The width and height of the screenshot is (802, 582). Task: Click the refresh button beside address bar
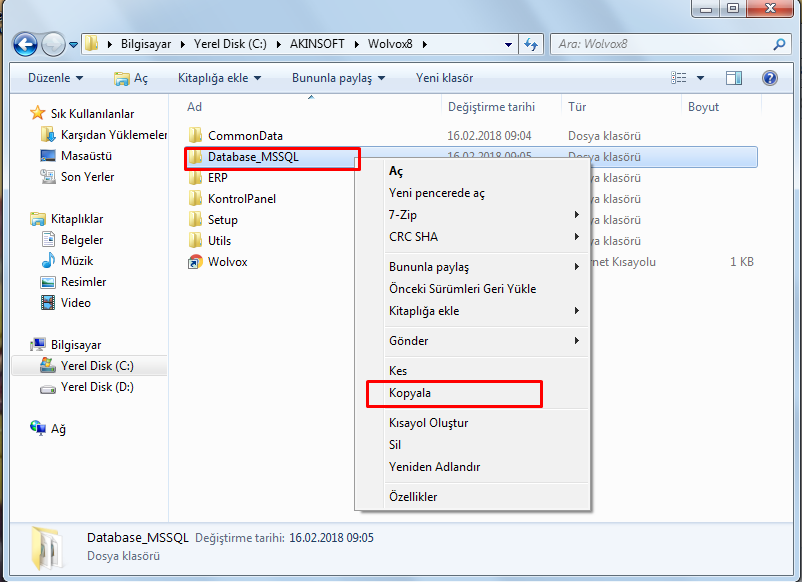click(x=531, y=45)
